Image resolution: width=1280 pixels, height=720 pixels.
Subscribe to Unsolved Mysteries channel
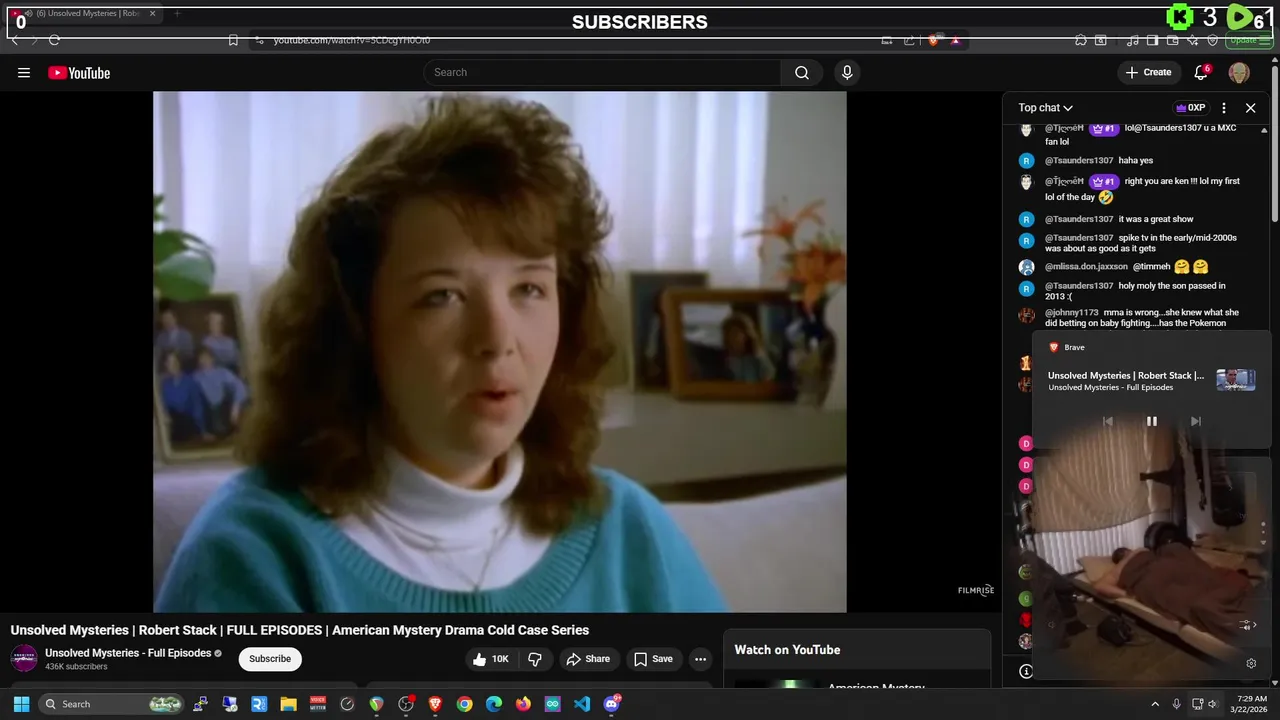(270, 658)
